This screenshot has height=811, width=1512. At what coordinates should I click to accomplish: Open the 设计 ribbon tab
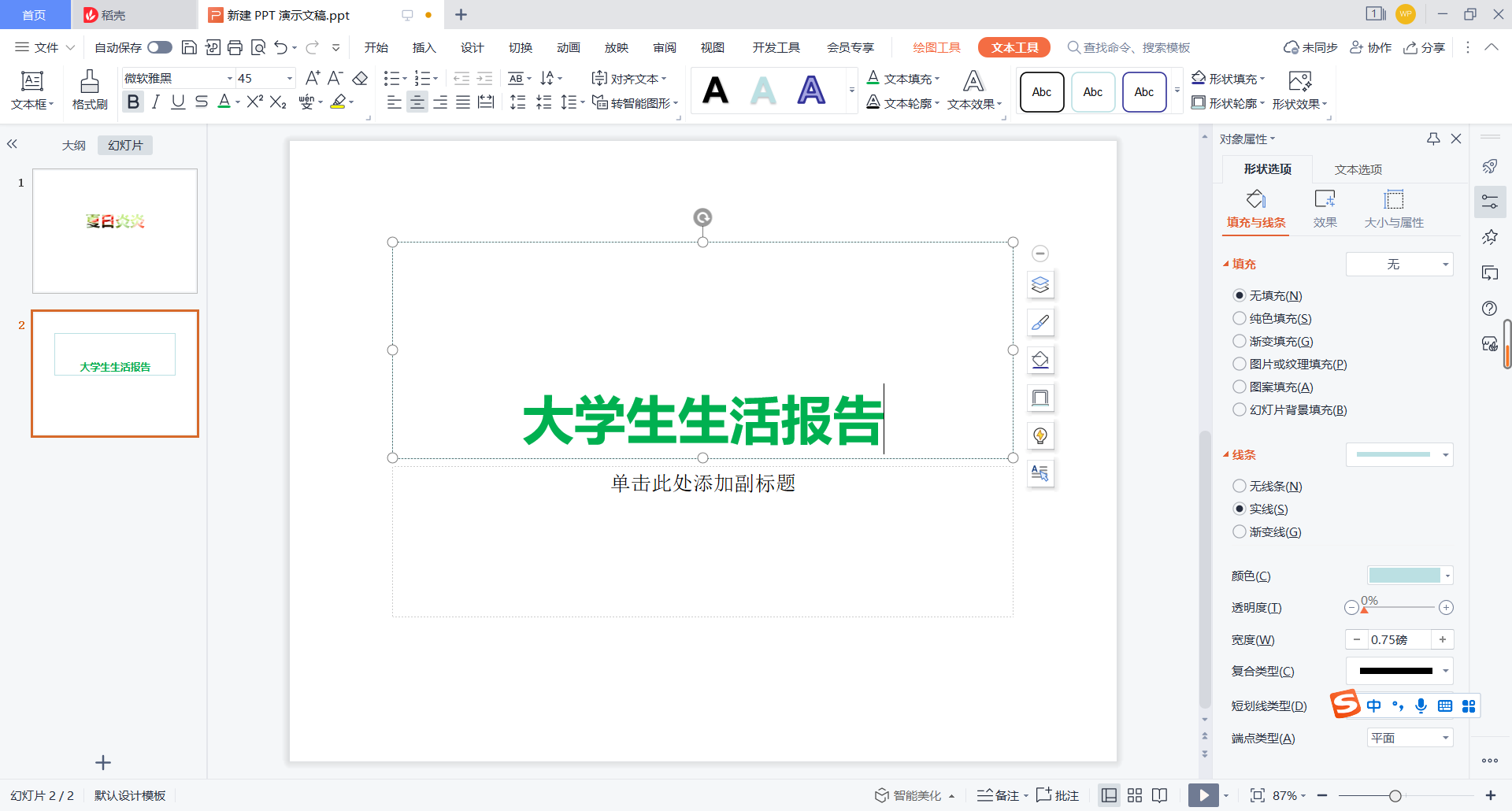click(472, 47)
